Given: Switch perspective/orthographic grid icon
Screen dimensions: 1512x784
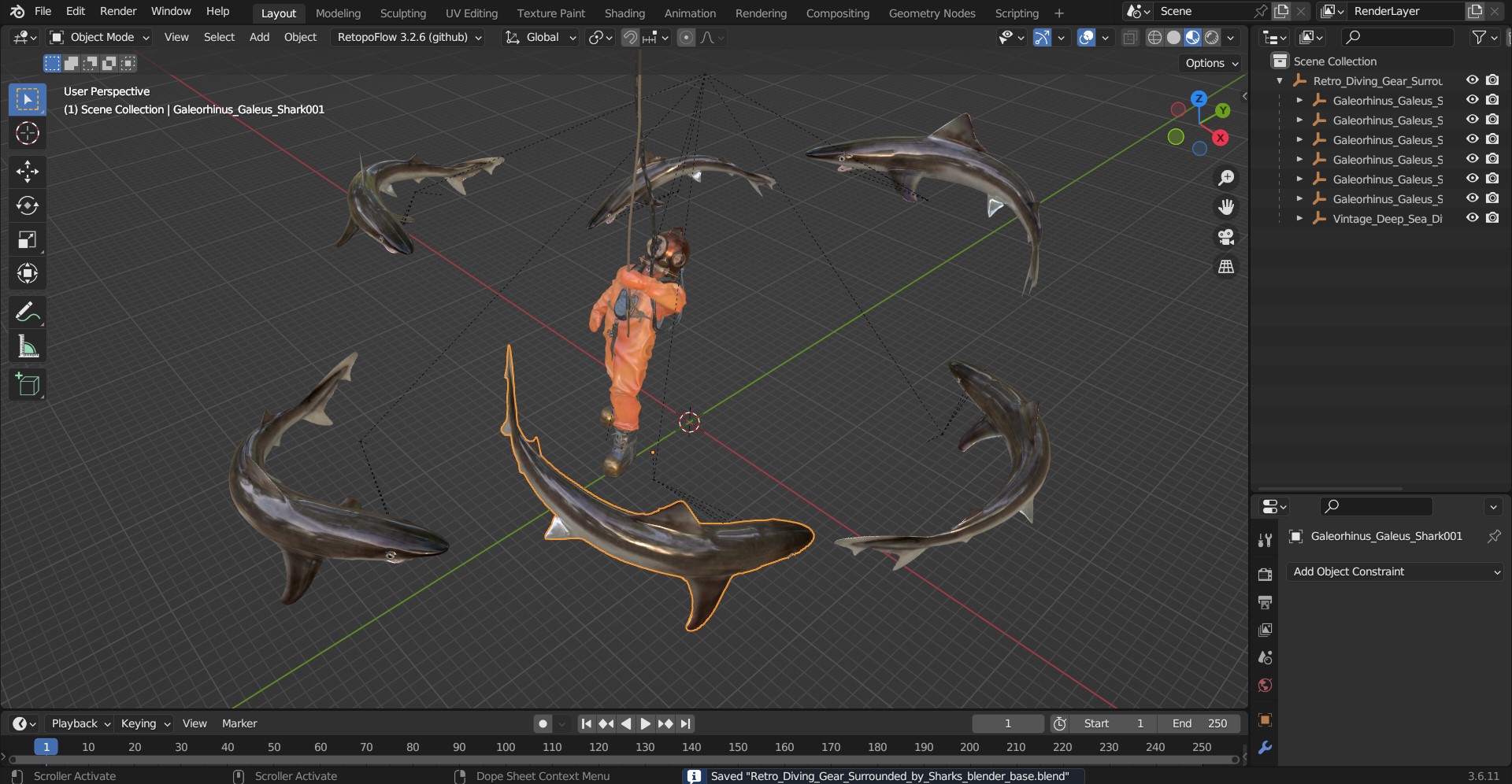Looking at the screenshot, I should (1226, 267).
